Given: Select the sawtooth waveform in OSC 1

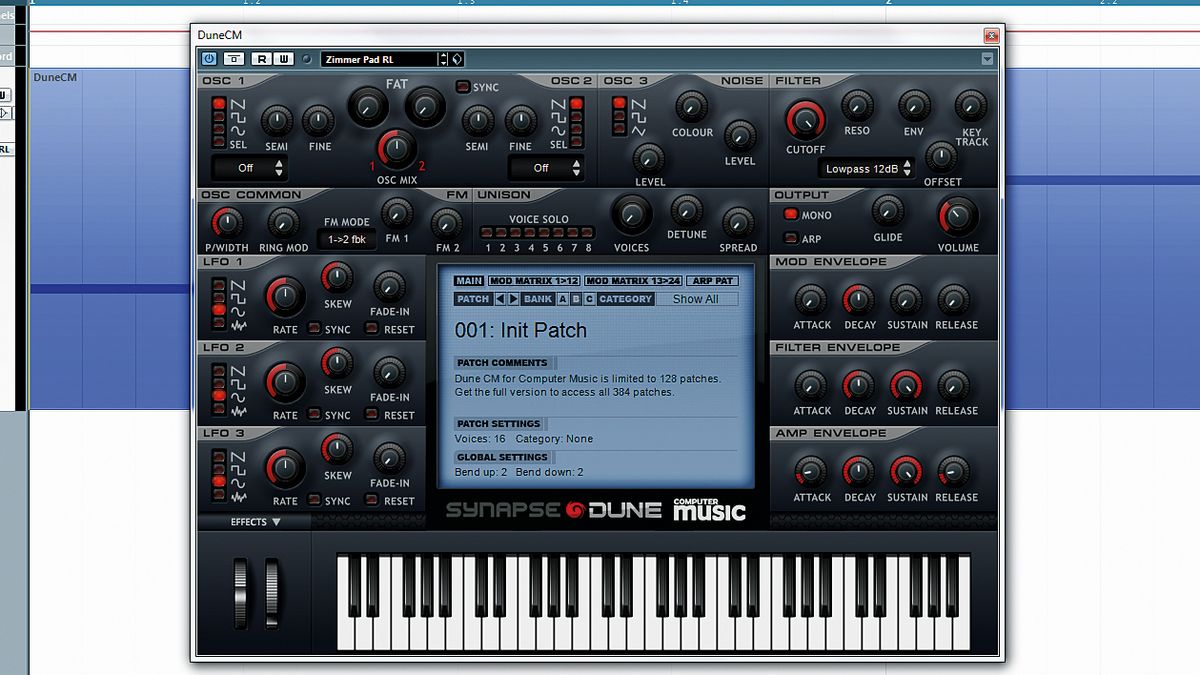Looking at the screenshot, I should [217, 103].
